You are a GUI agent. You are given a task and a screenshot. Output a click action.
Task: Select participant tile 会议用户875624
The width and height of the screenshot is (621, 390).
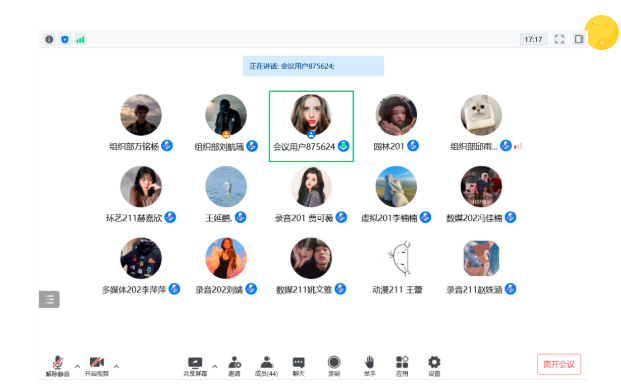pyautogui.click(x=311, y=126)
